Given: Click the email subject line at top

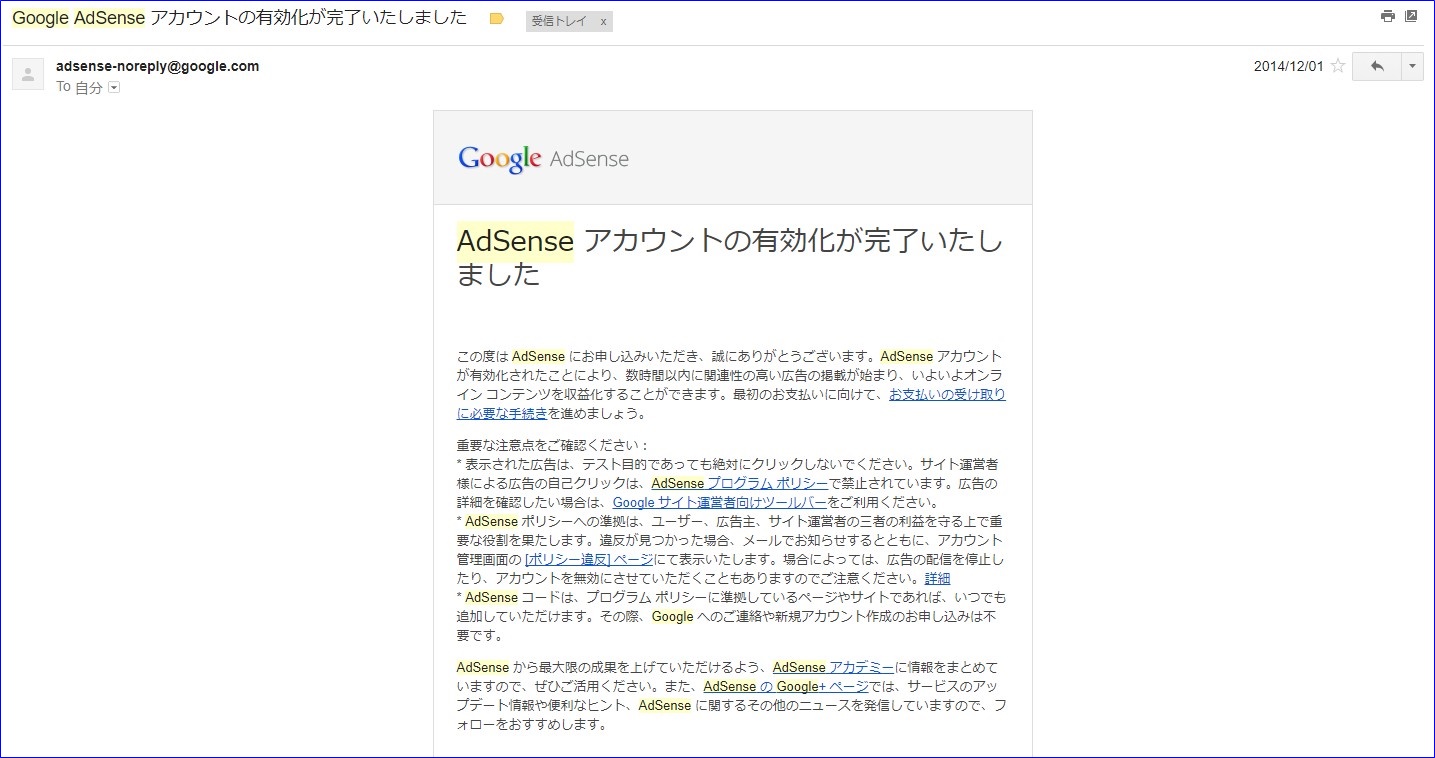Looking at the screenshot, I should point(240,19).
